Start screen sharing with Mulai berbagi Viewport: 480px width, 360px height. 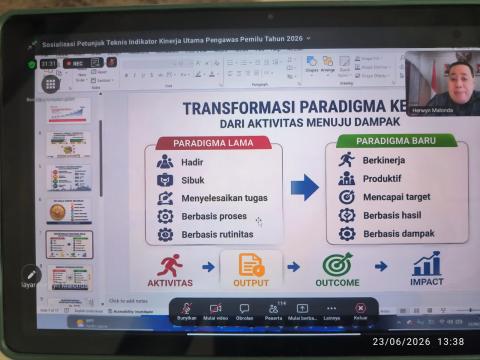[x=302, y=311]
